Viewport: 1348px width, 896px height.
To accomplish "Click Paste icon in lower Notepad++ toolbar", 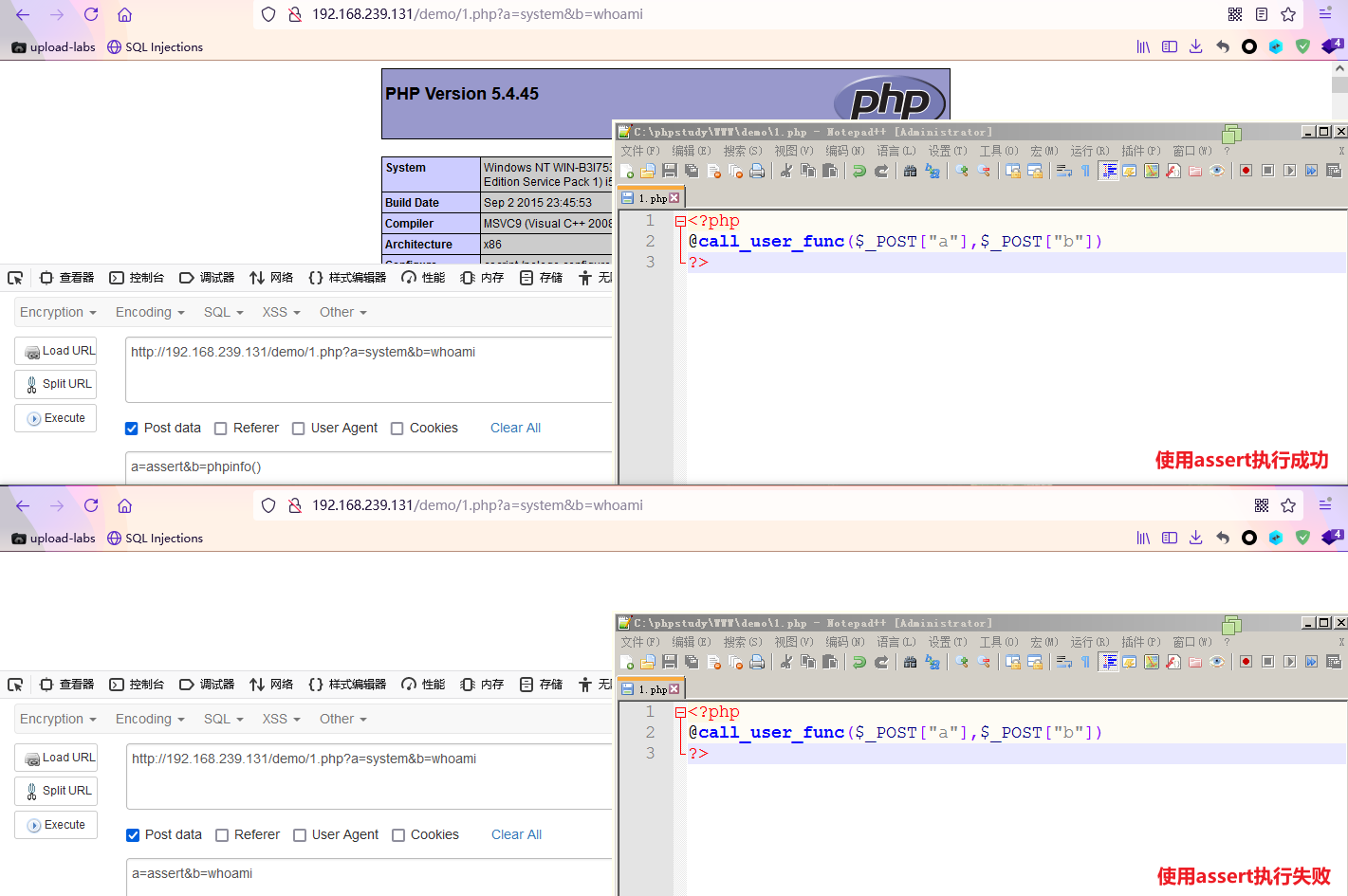I will [x=830, y=662].
